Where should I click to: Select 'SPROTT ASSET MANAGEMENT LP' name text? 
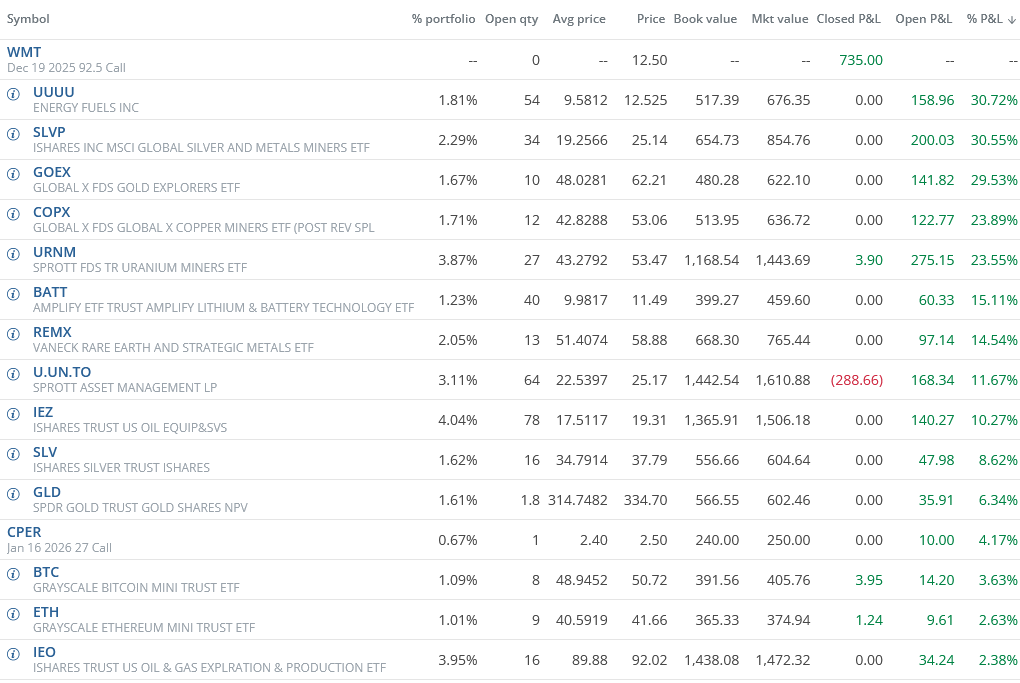pos(125,388)
